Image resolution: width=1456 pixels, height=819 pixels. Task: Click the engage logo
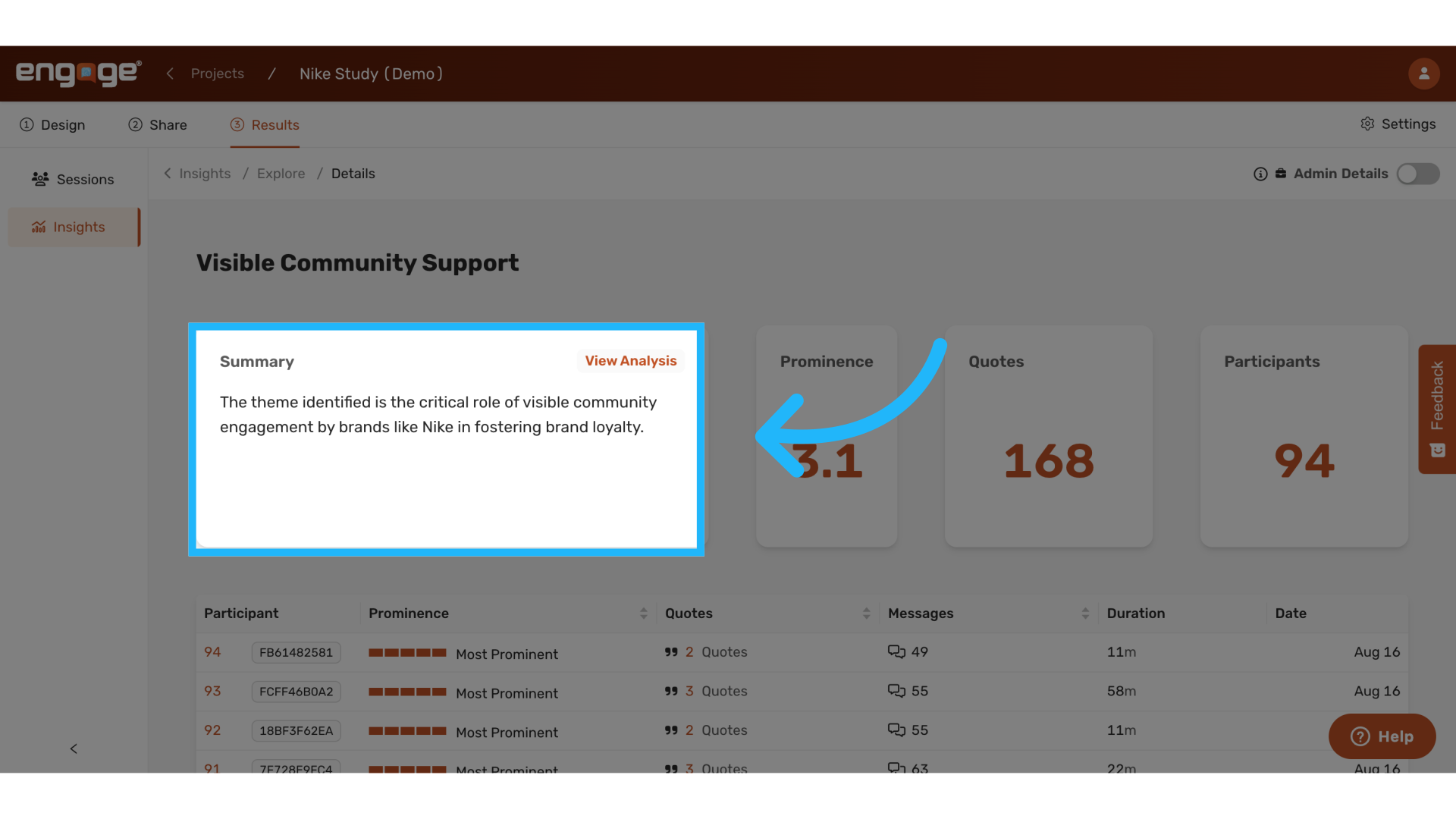point(79,74)
